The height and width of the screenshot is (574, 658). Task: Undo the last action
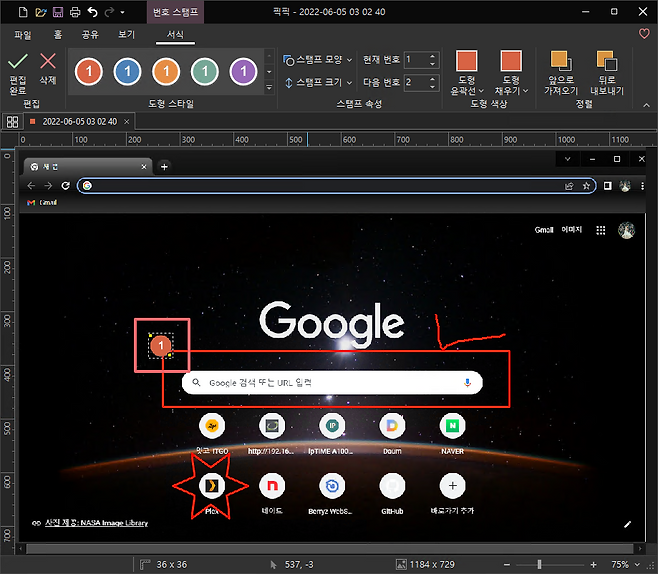point(92,12)
